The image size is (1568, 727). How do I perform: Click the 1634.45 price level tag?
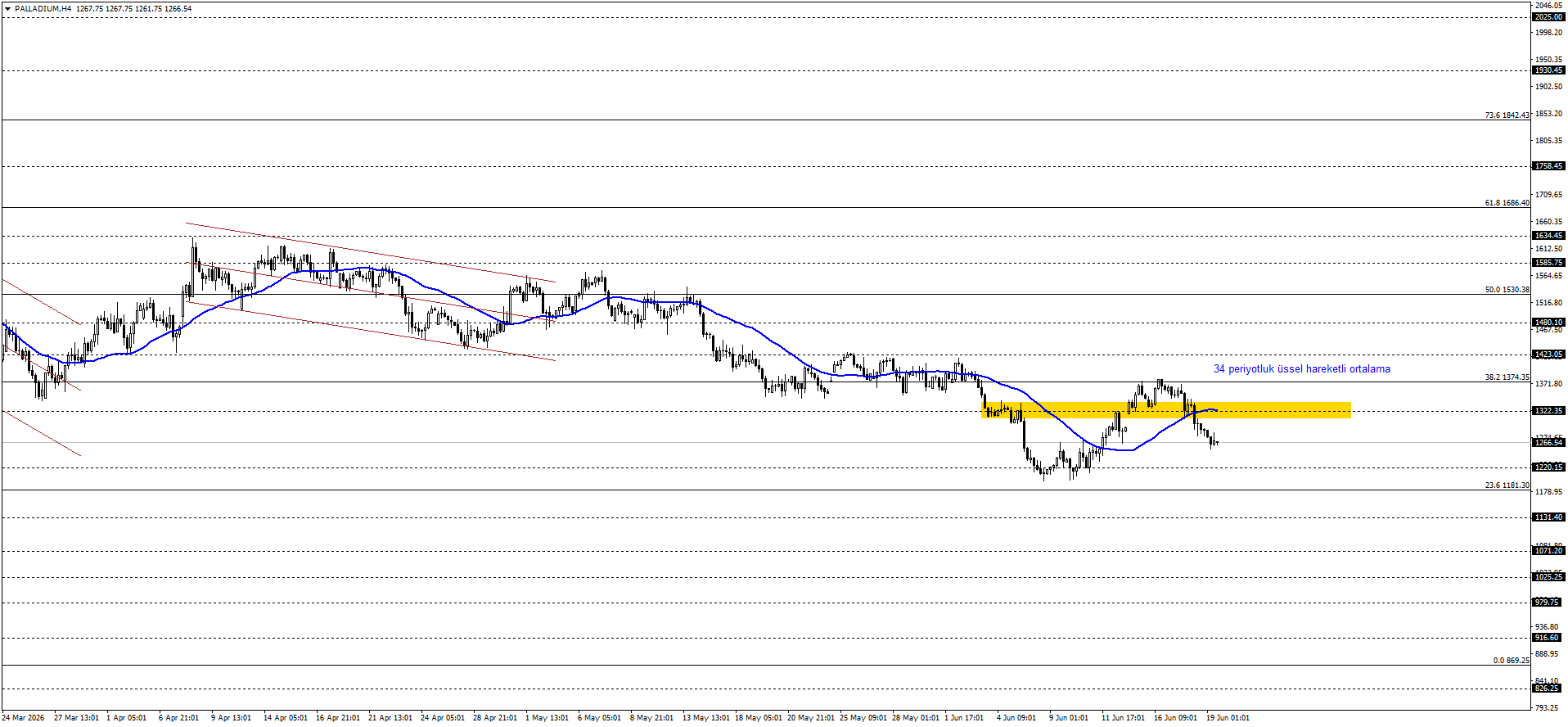click(1548, 236)
